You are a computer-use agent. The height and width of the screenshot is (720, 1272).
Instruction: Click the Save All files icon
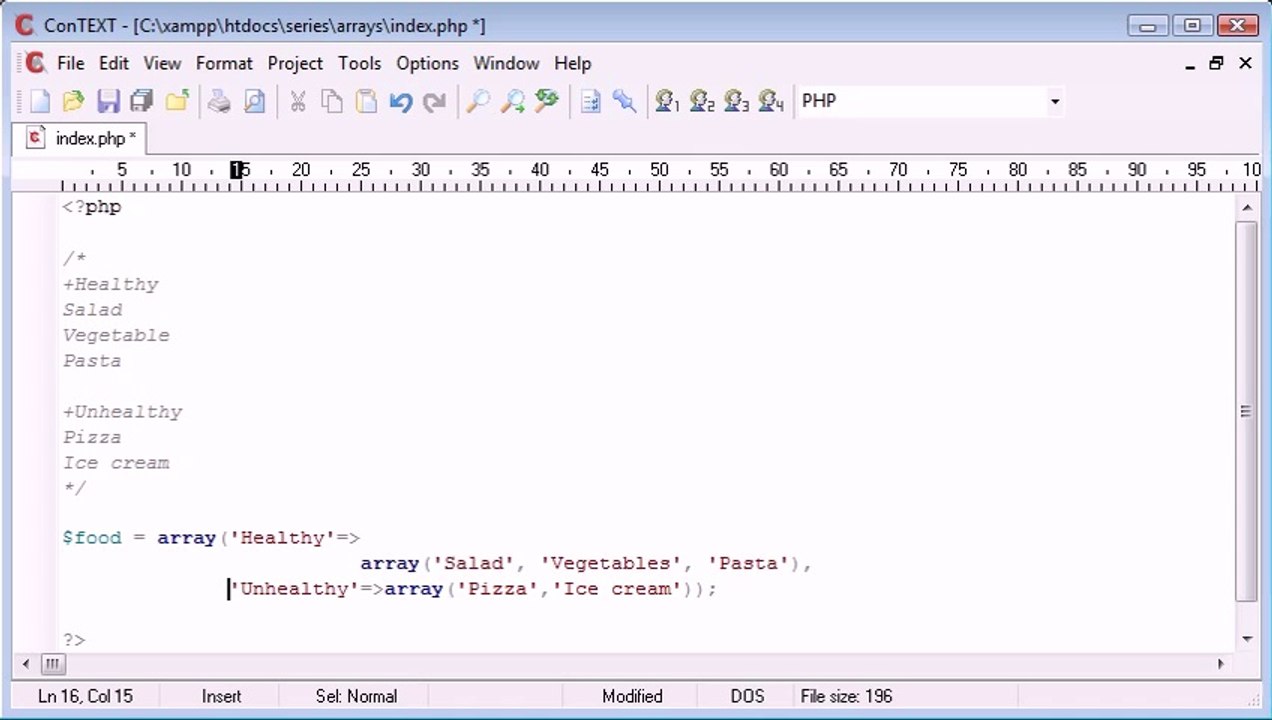point(141,101)
